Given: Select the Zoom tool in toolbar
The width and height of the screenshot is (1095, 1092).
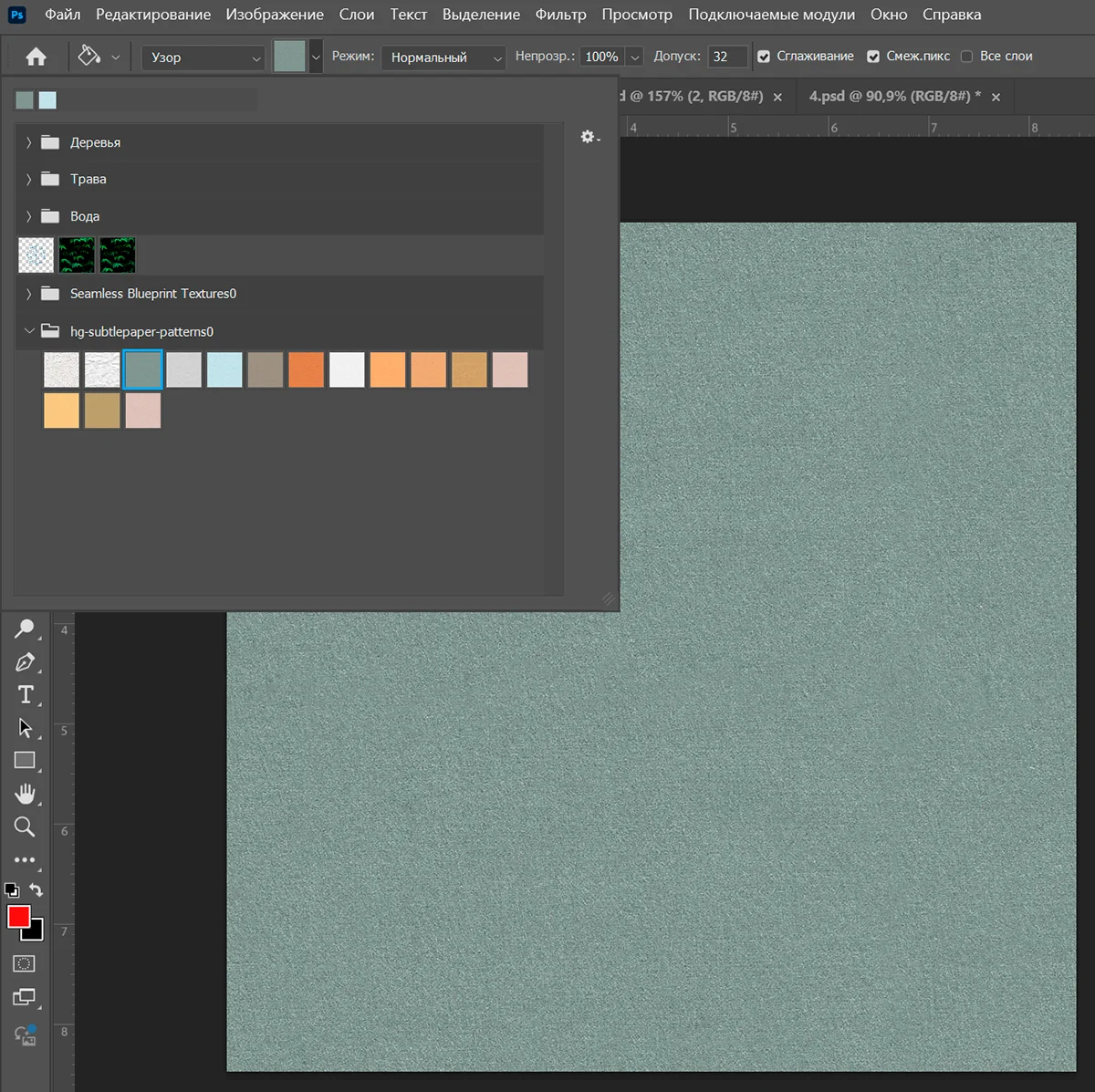Looking at the screenshot, I should (25, 827).
